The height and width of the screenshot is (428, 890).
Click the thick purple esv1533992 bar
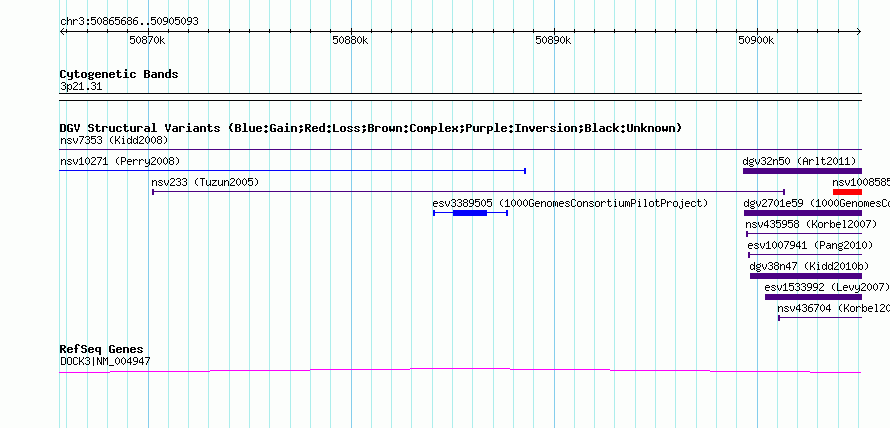(813, 297)
